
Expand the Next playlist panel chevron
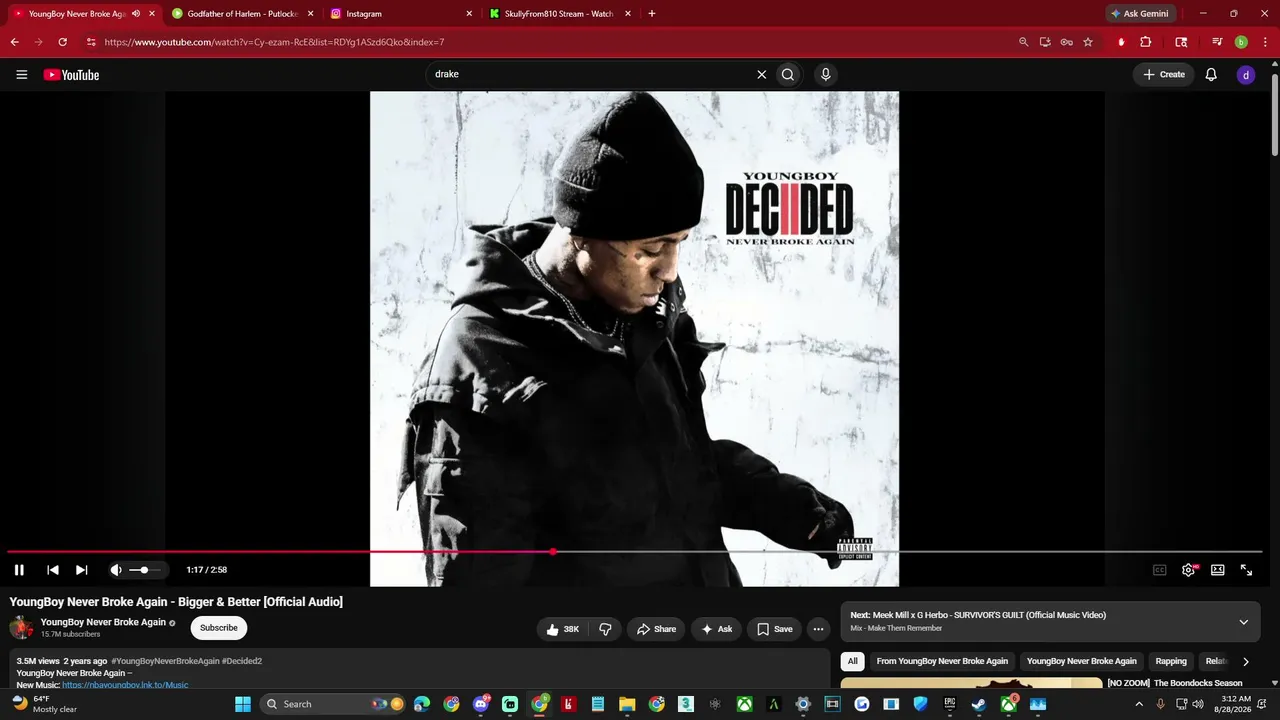click(x=1244, y=622)
